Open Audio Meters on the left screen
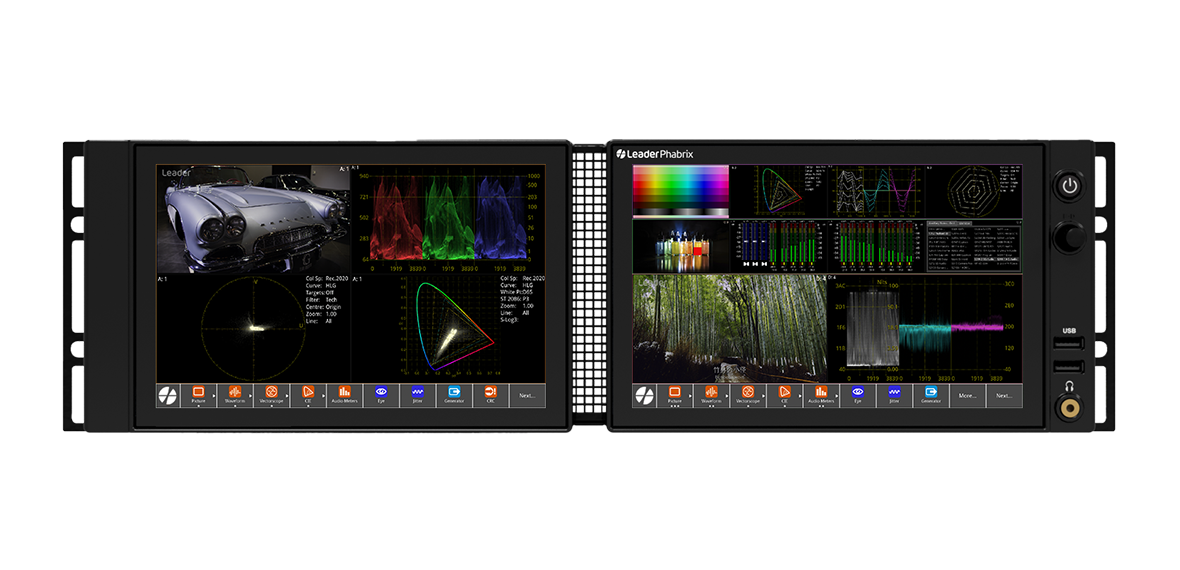This screenshot has width=1180, height=570. tap(345, 395)
